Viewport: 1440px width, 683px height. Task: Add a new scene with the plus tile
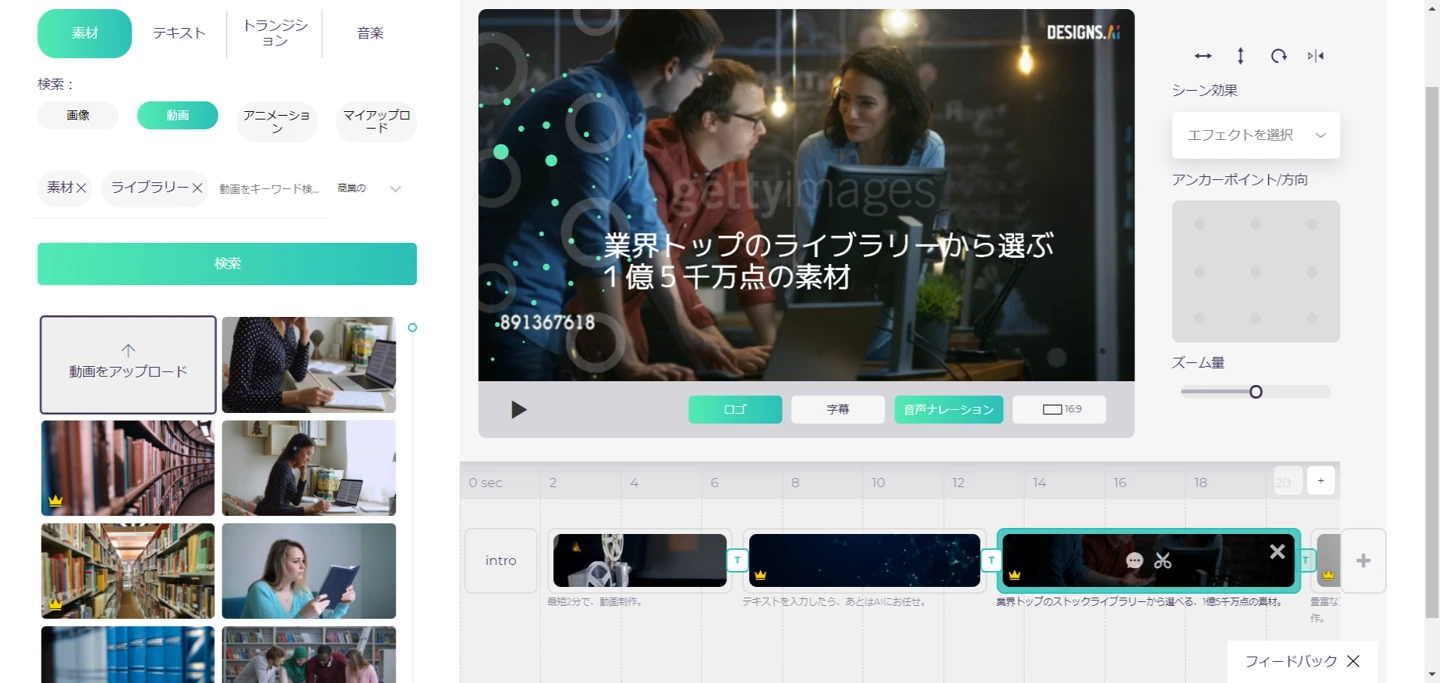1363,561
